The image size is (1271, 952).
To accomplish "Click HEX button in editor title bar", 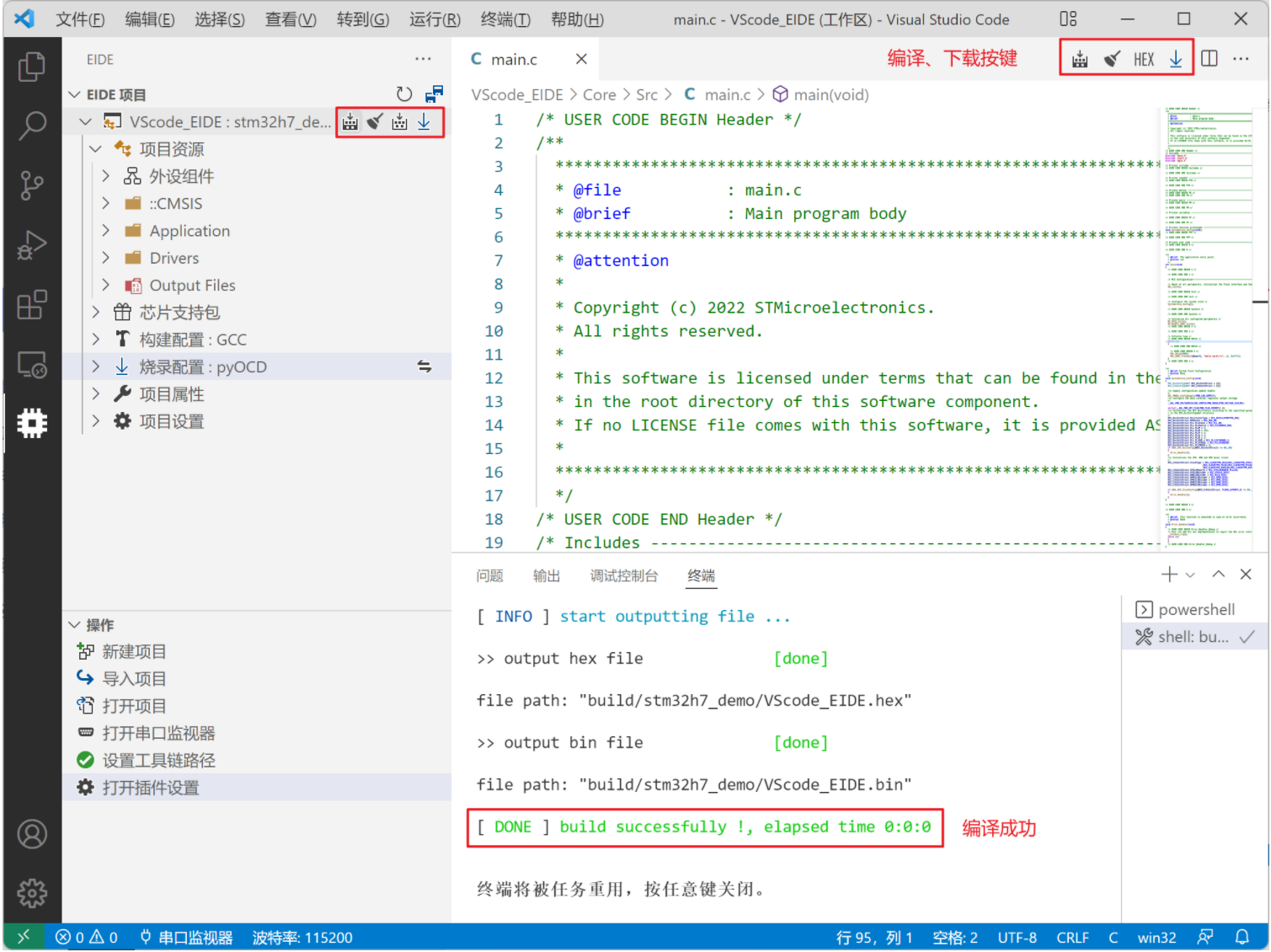I will pos(1144,59).
